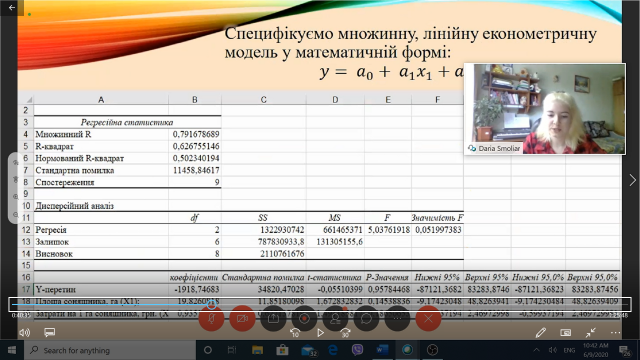Screen dimensions: 640x360
Task: Open the volume control
Action: 24,333
